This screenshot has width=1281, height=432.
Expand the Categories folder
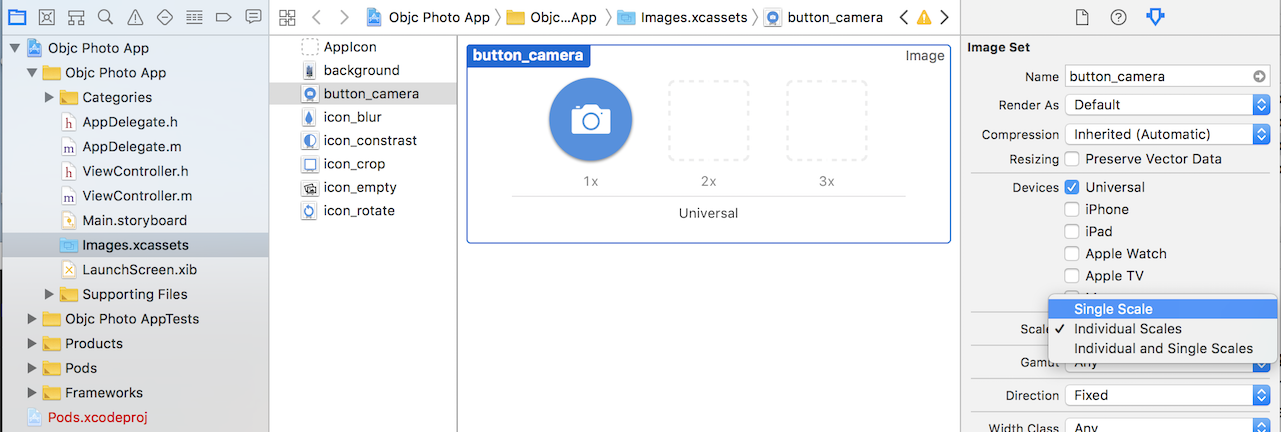pyautogui.click(x=49, y=97)
